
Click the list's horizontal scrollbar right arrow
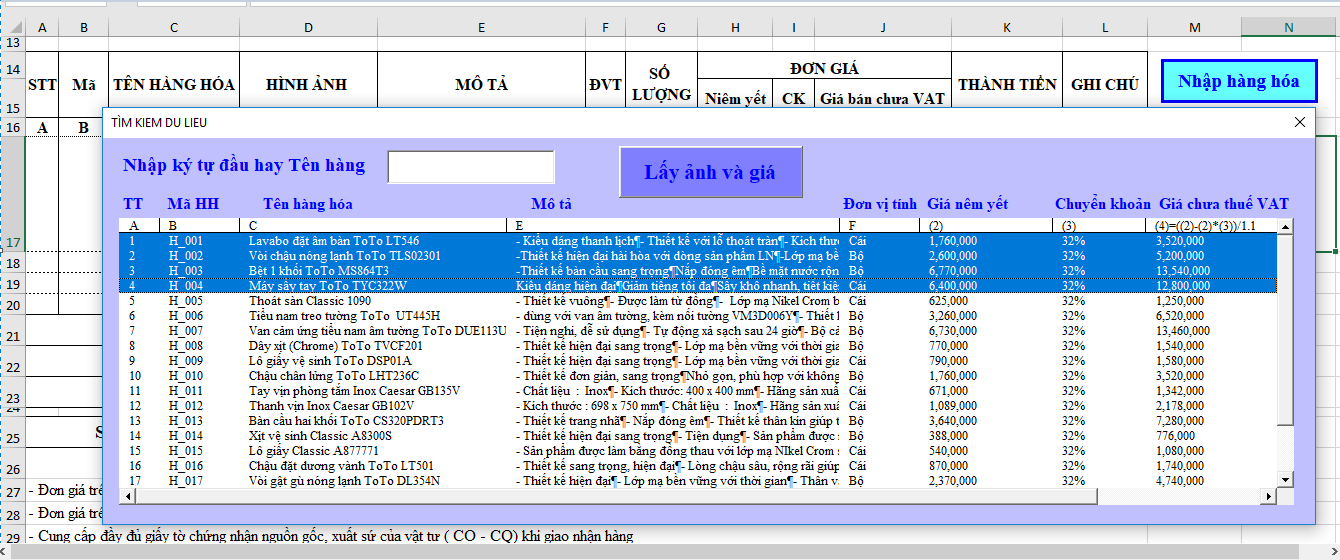pos(1269,497)
